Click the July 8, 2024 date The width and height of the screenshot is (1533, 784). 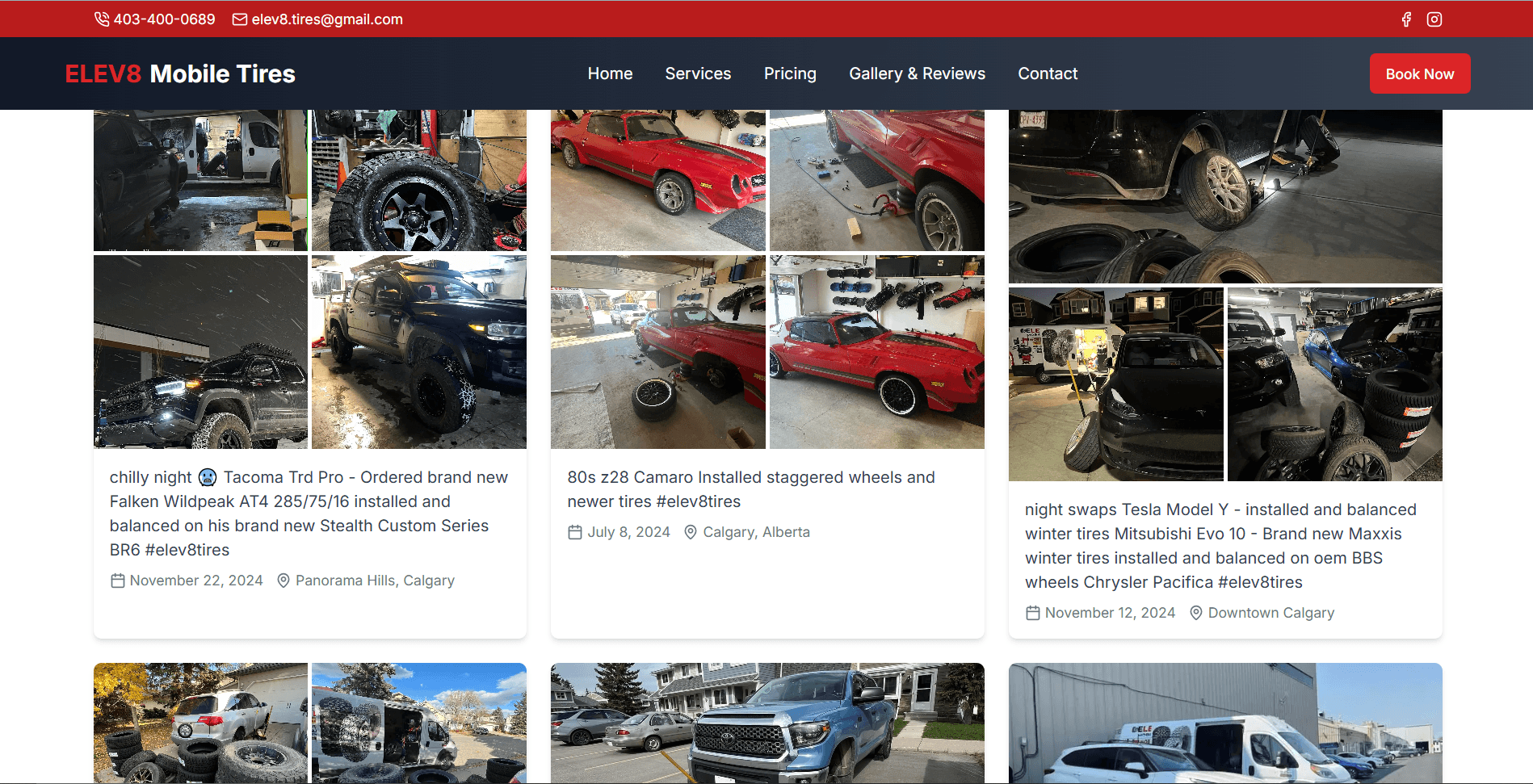628,532
